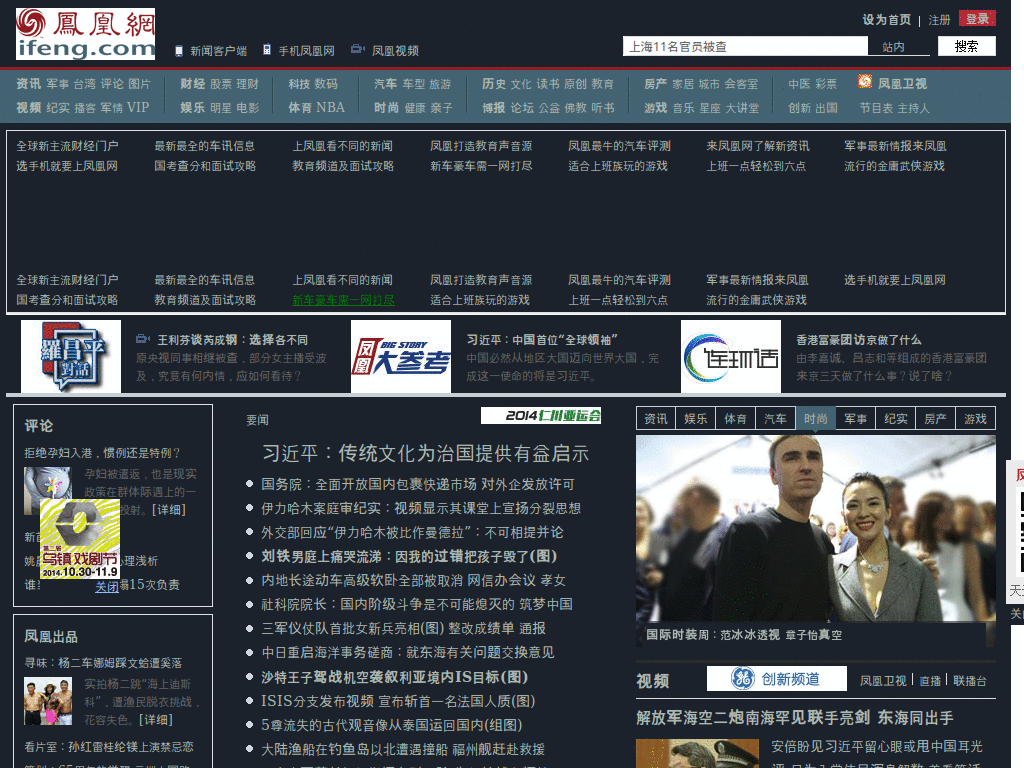1024x768 pixels.
Task: Open the 军事 channel from top navigation
Action: click(60, 84)
